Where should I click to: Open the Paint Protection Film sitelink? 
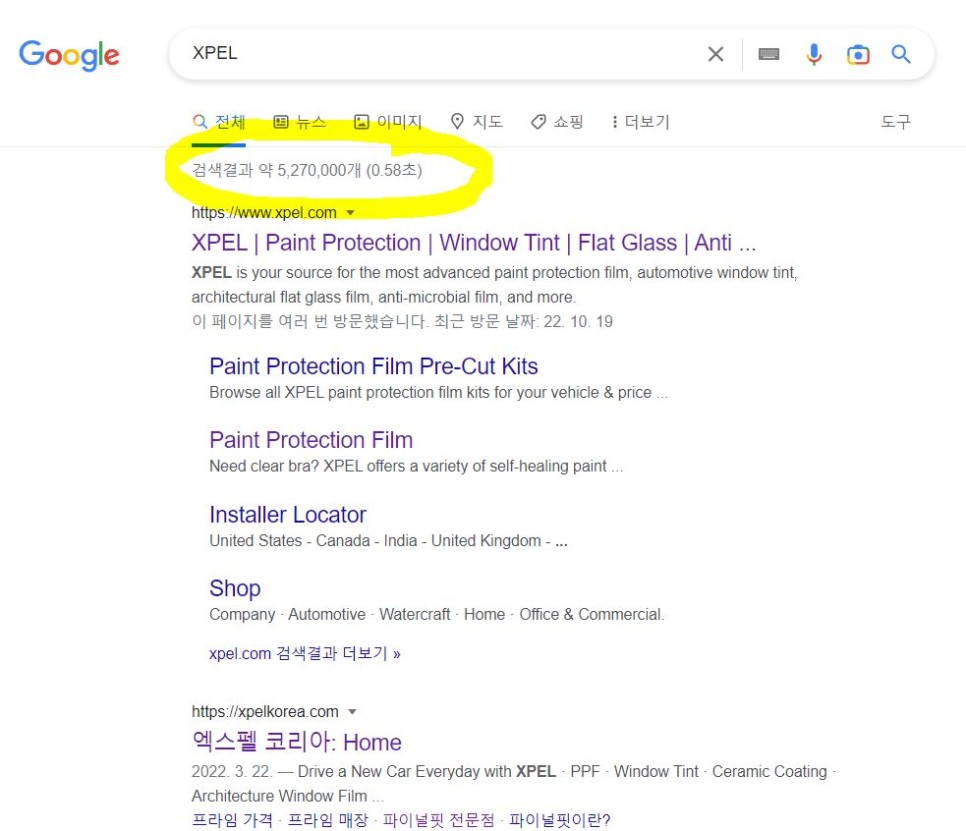coord(311,440)
